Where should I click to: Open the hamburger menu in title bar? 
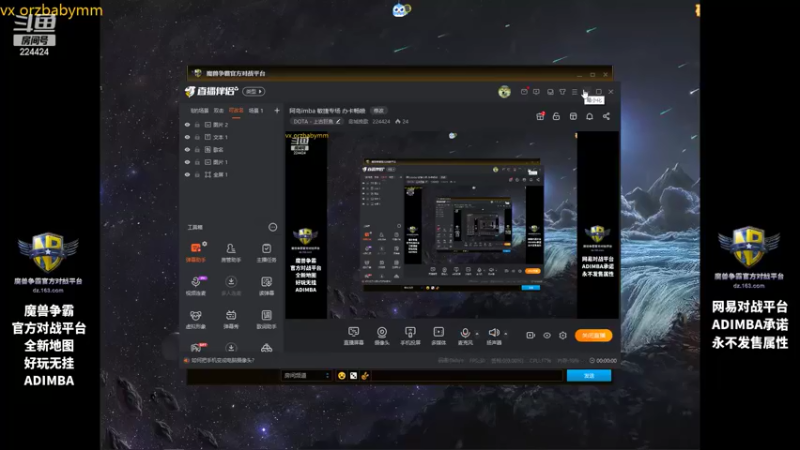pos(574,92)
